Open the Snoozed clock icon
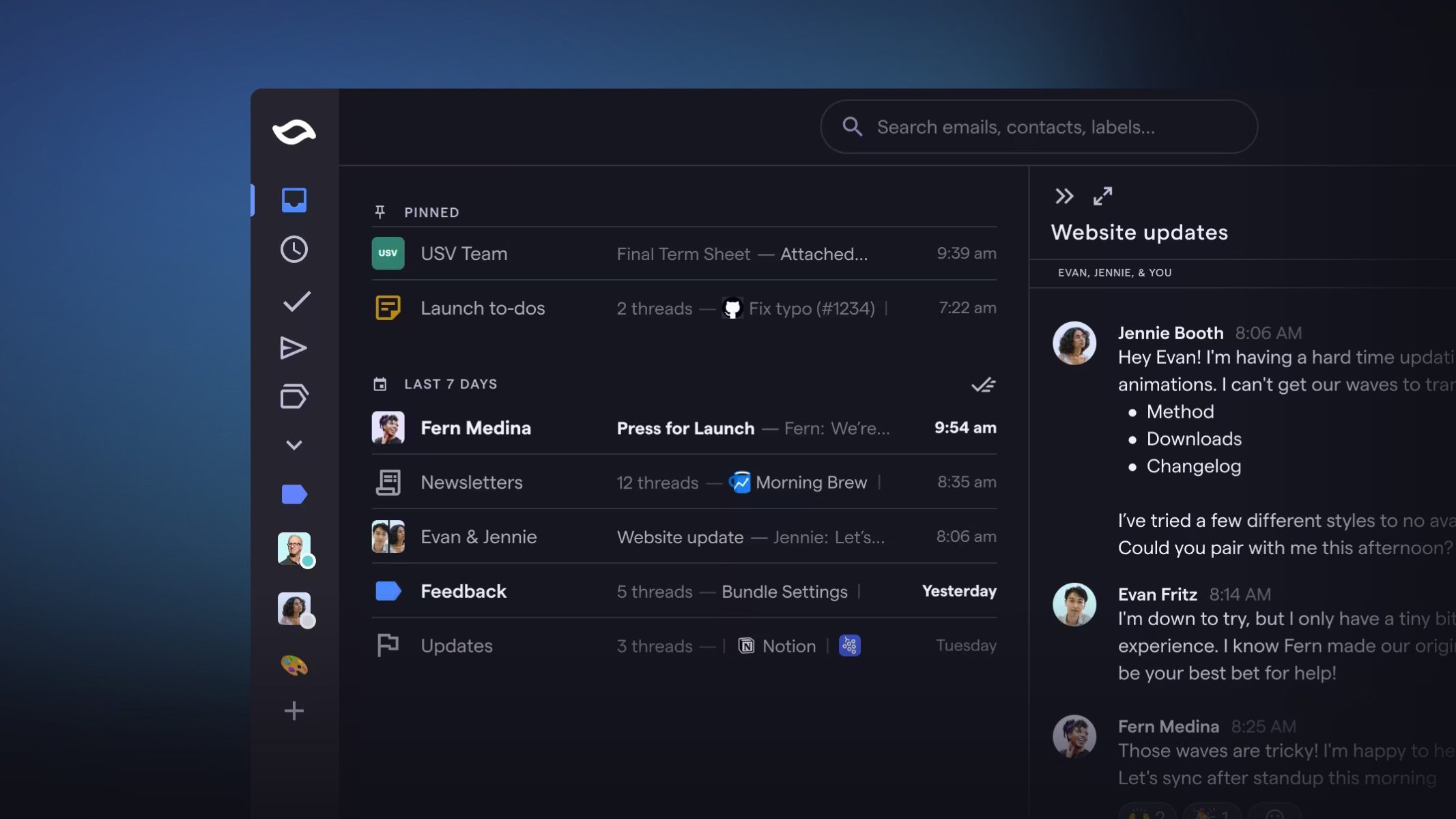The image size is (1456, 819). coord(294,250)
